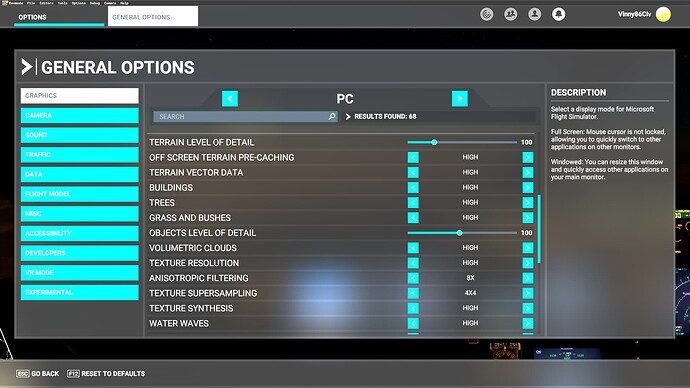The height and width of the screenshot is (388, 690).
Task: Open the Data category
Action: click(x=80, y=174)
